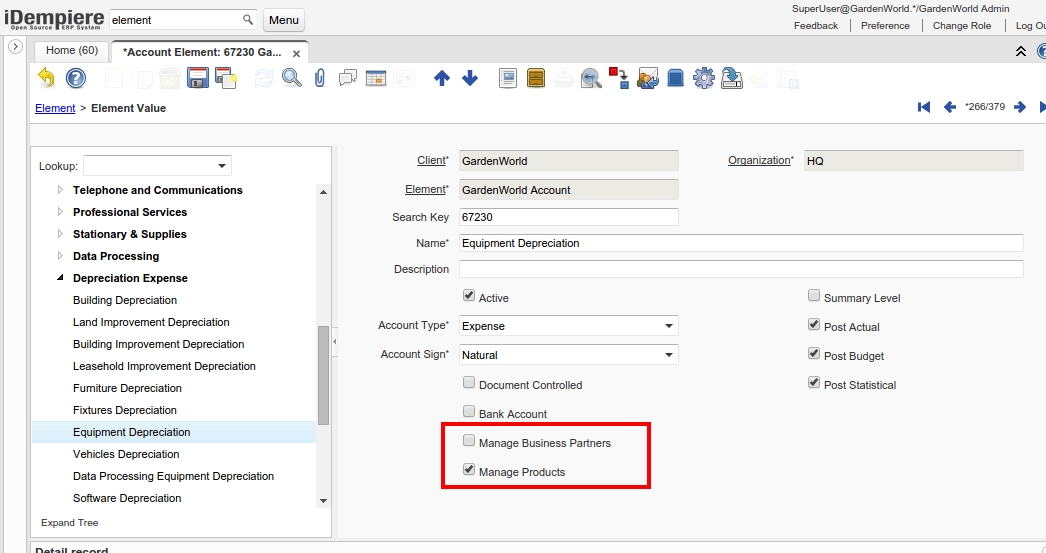Collapse the Depreciation Expense tree node
The width and height of the screenshot is (1046, 553).
pos(60,278)
